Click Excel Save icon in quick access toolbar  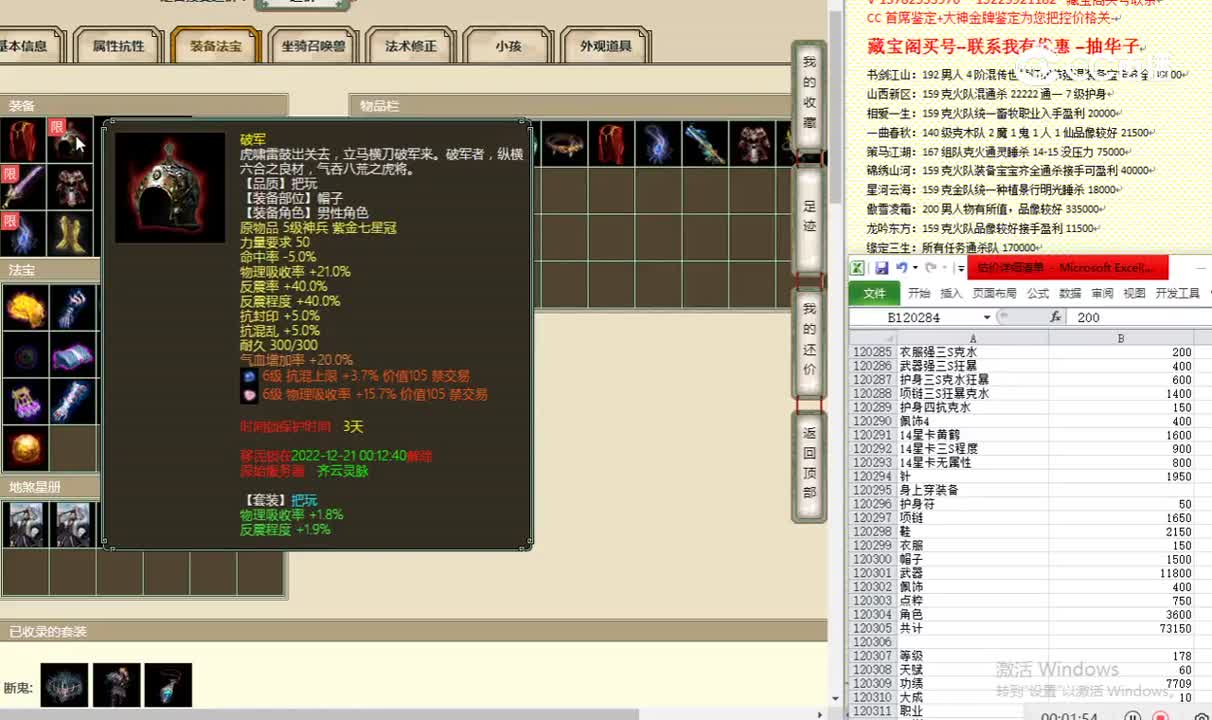(882, 268)
